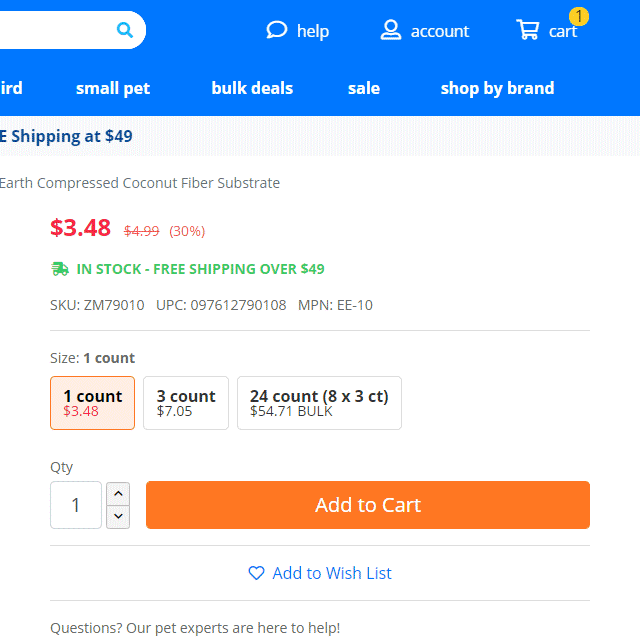The image size is (640, 640).
Task: Click the wish list heart icon
Action: [x=256, y=573]
